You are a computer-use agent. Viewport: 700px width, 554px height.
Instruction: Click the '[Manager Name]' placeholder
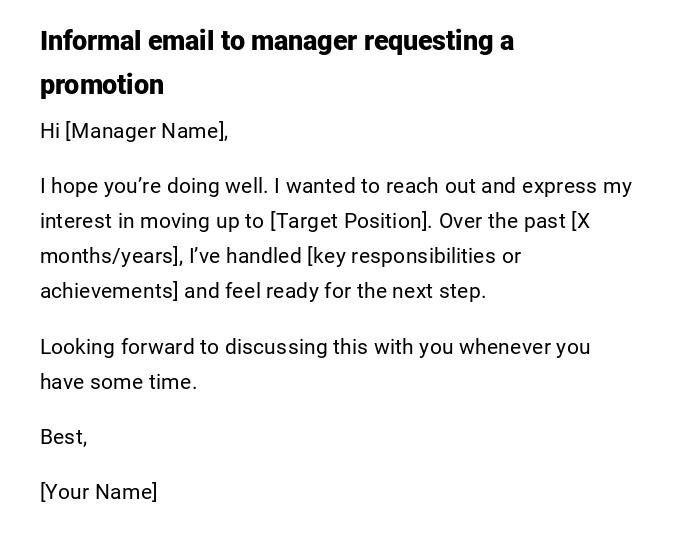(146, 131)
